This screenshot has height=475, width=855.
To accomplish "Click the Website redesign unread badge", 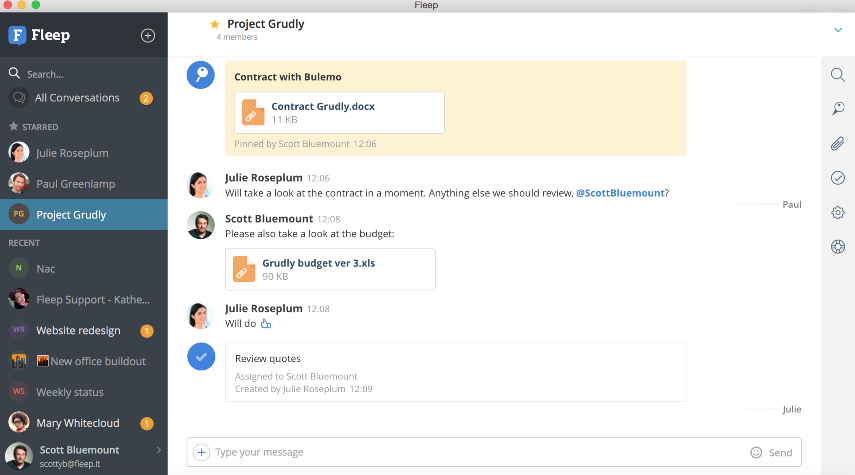I will coord(147,331).
